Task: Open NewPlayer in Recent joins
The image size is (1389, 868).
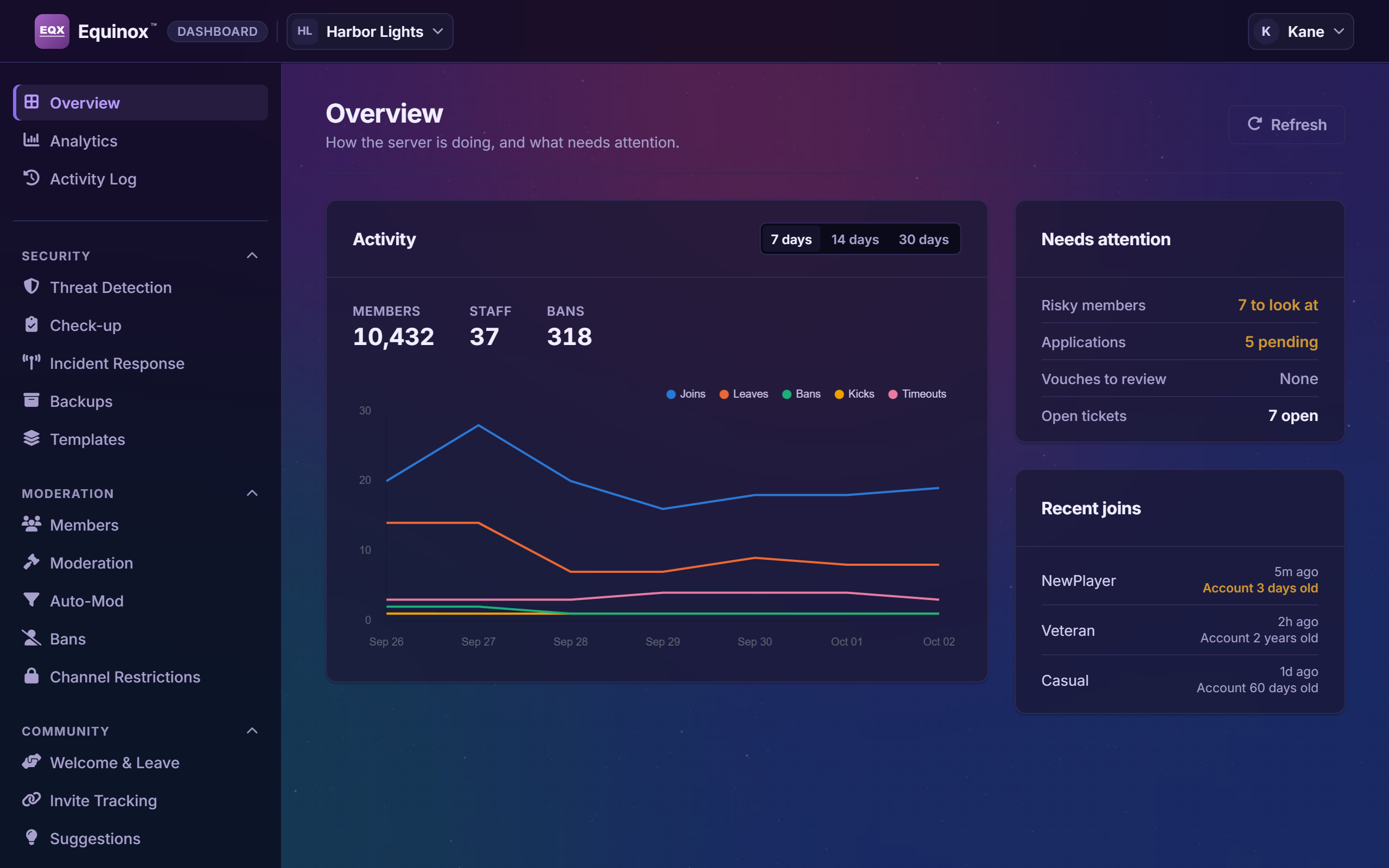Action: tap(1180, 580)
